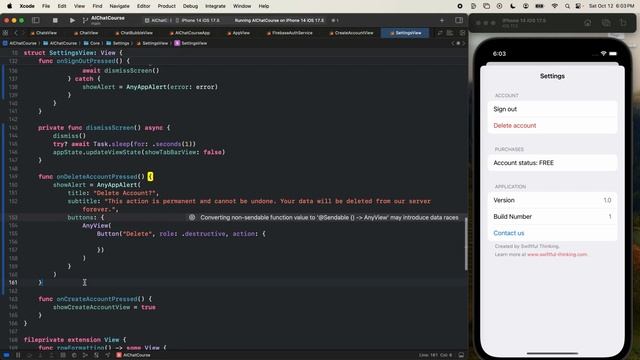Screen dimensions: 640x360
Task: Open the adjust editor options icon
Action: (449, 33)
